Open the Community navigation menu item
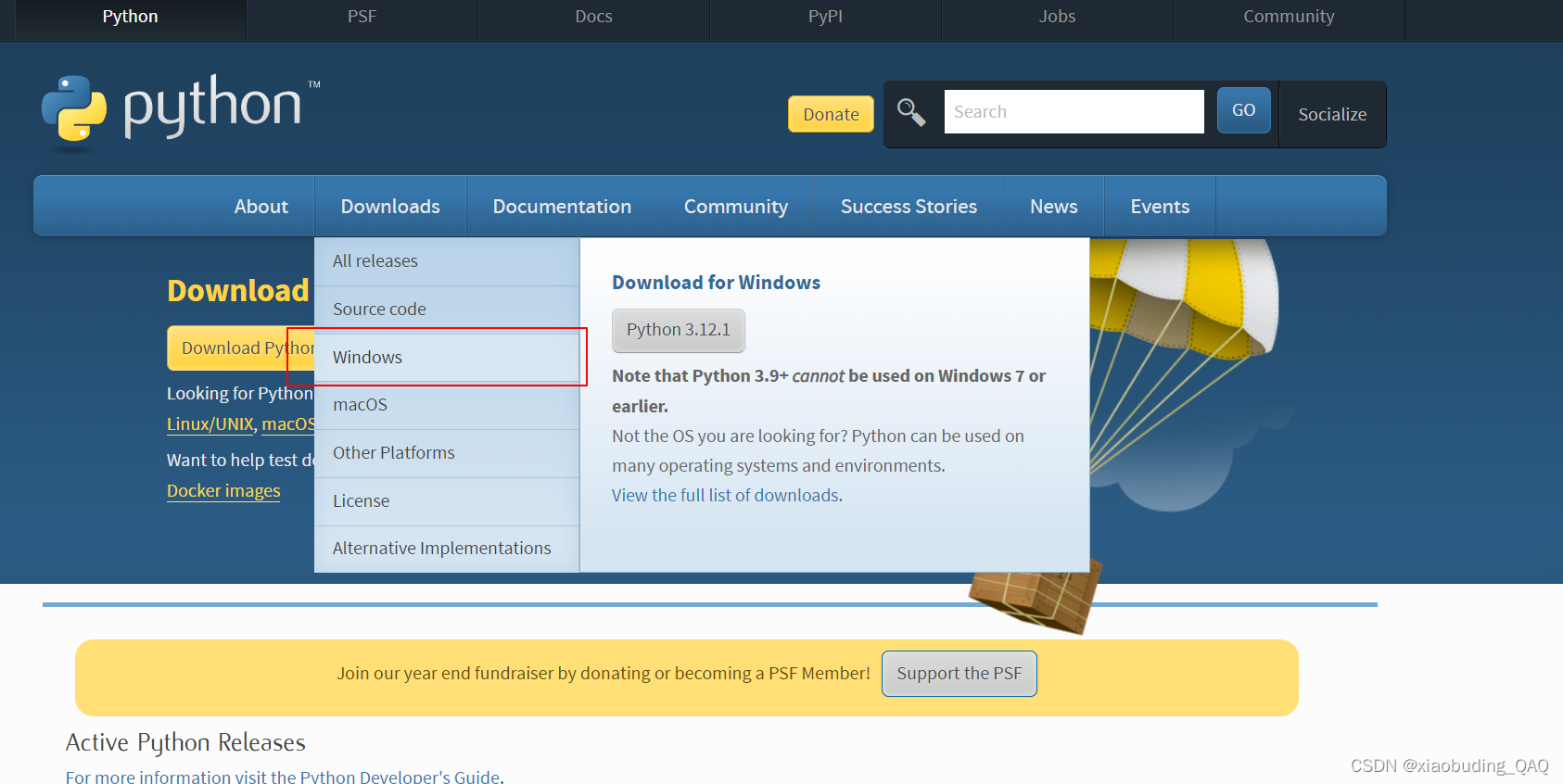This screenshot has width=1563, height=784. (x=736, y=206)
